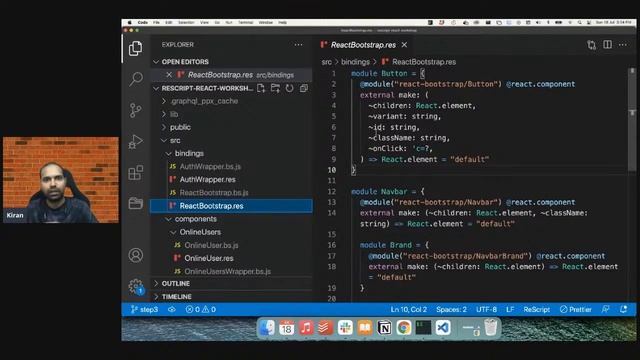Click src in the breadcrumb path
640x360 pixels.
click(327, 62)
